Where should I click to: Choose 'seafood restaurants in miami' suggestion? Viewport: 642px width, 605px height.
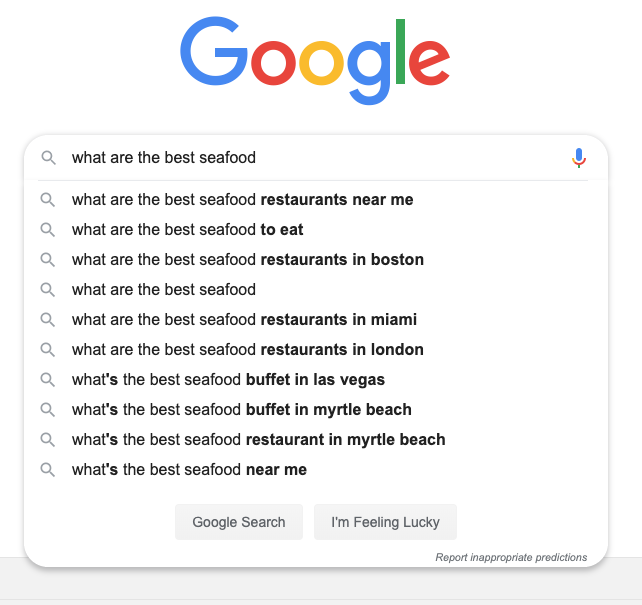point(315,319)
